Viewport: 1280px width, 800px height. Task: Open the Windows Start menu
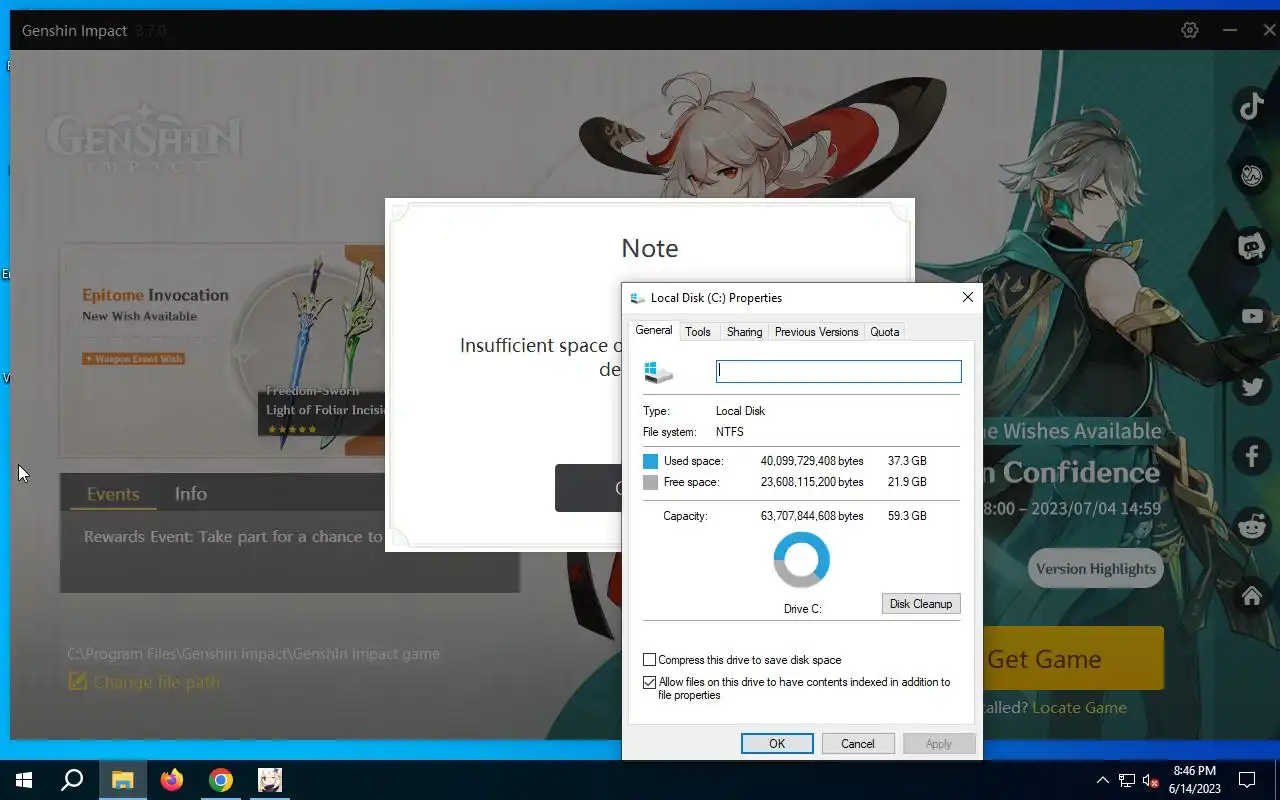(24, 780)
